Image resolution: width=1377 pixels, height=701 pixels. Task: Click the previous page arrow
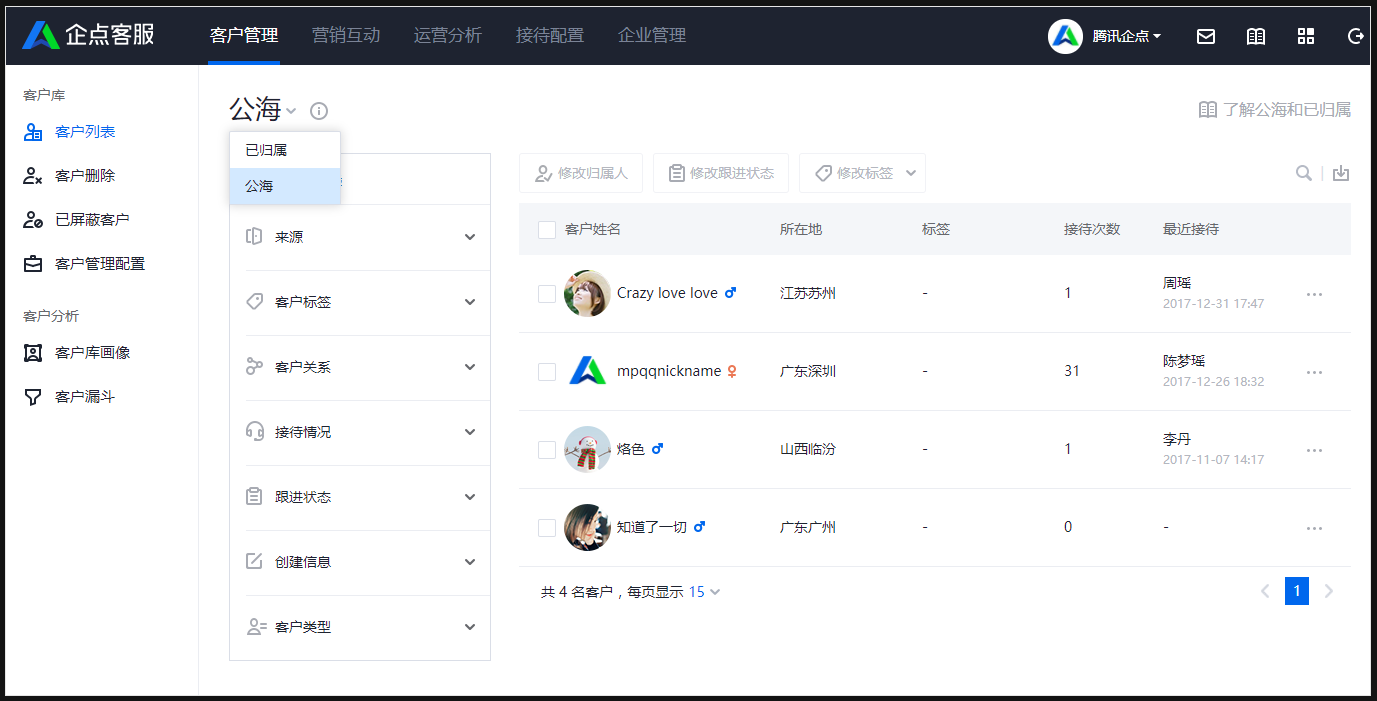point(1265,592)
